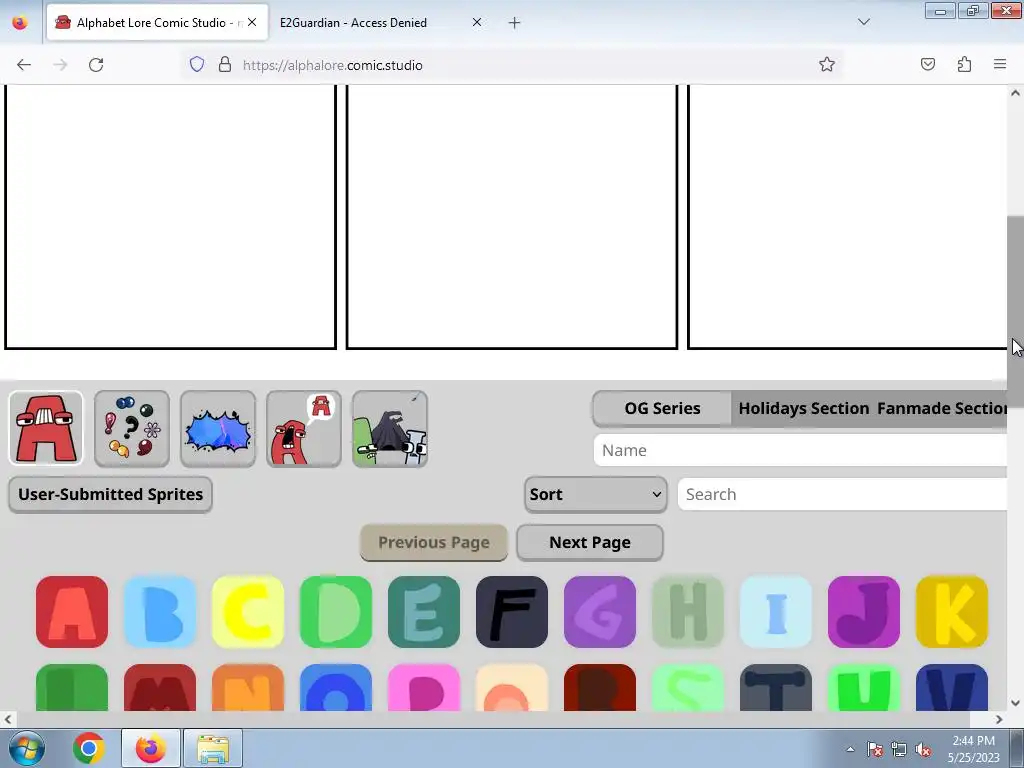
Task: Pick the pale green letter H sprite
Action: [688, 612]
